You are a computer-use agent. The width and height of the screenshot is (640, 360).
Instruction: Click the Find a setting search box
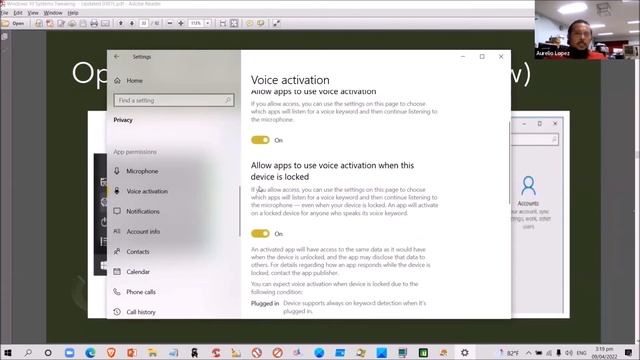pos(174,100)
